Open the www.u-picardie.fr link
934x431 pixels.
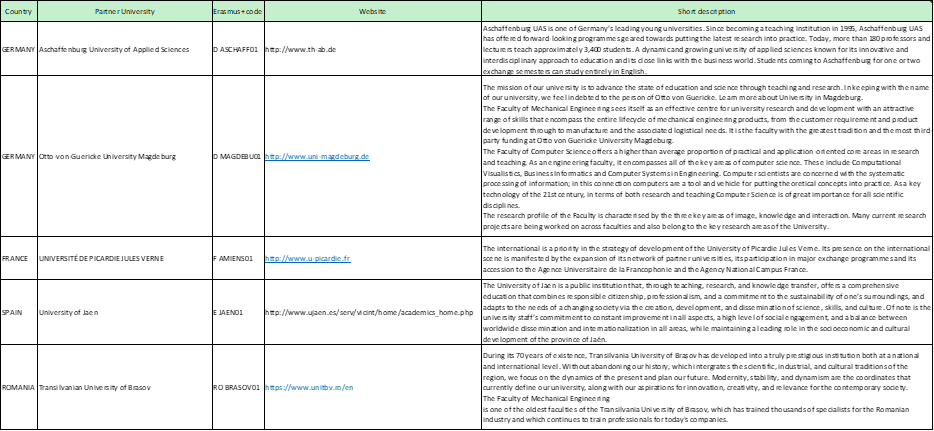click(307, 258)
